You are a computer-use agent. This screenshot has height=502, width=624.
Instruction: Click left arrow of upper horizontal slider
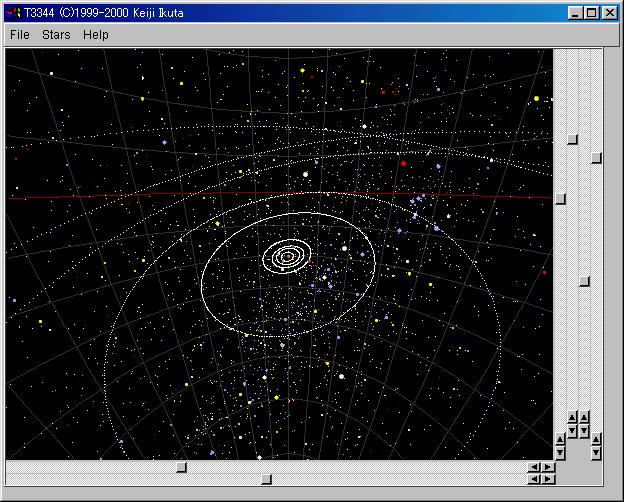pos(534,467)
